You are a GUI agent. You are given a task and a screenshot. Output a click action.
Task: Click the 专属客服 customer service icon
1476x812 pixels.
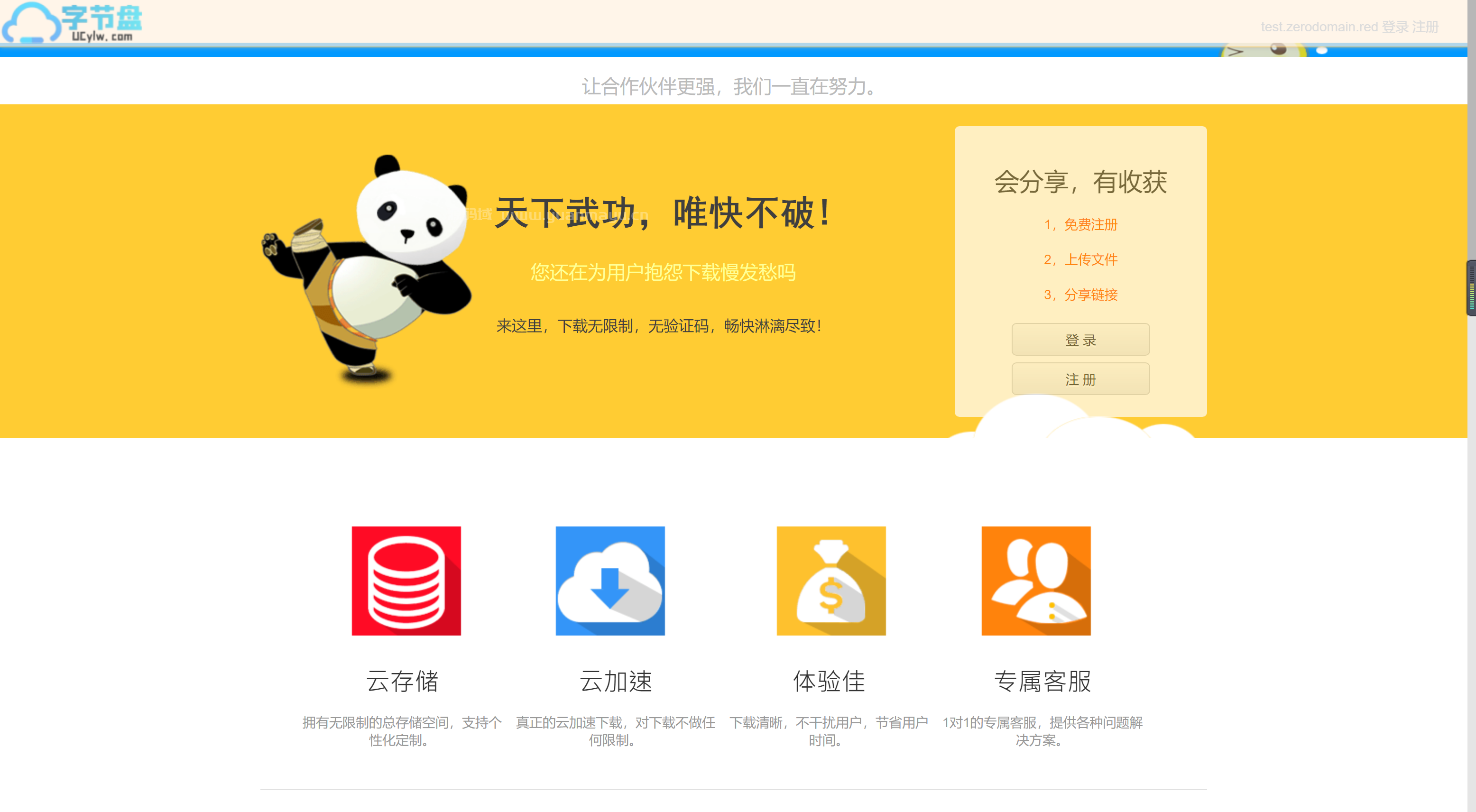coord(1036,581)
